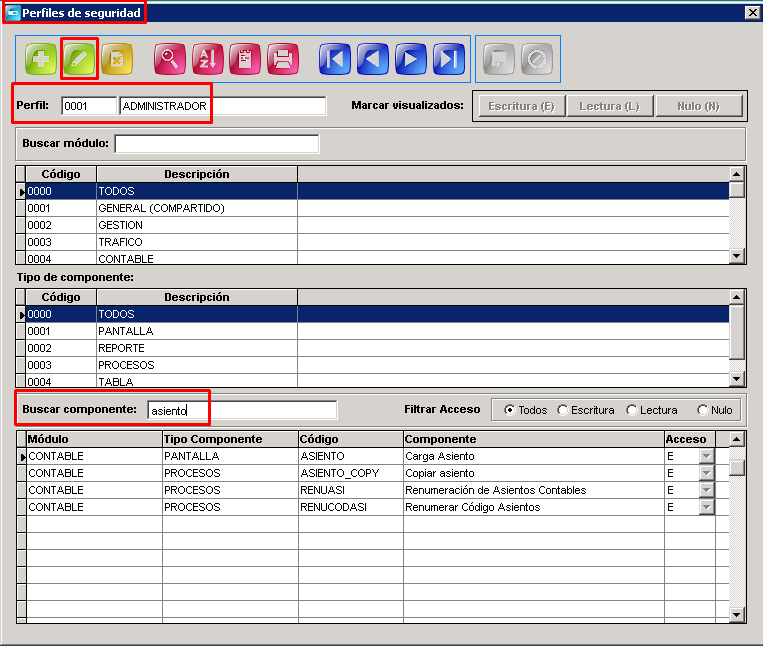The height and width of the screenshot is (646, 763).
Task: Click the Acceso column header
Action: 690,439
